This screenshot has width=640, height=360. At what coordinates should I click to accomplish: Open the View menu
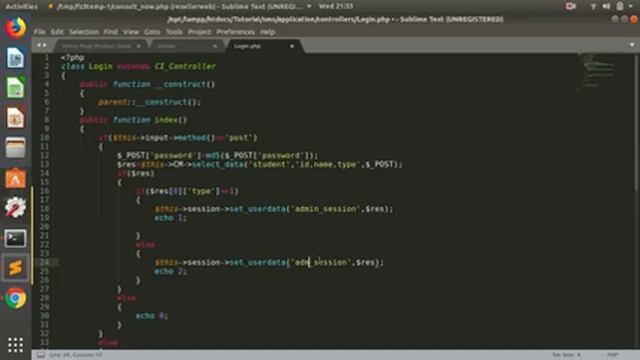[131, 31]
